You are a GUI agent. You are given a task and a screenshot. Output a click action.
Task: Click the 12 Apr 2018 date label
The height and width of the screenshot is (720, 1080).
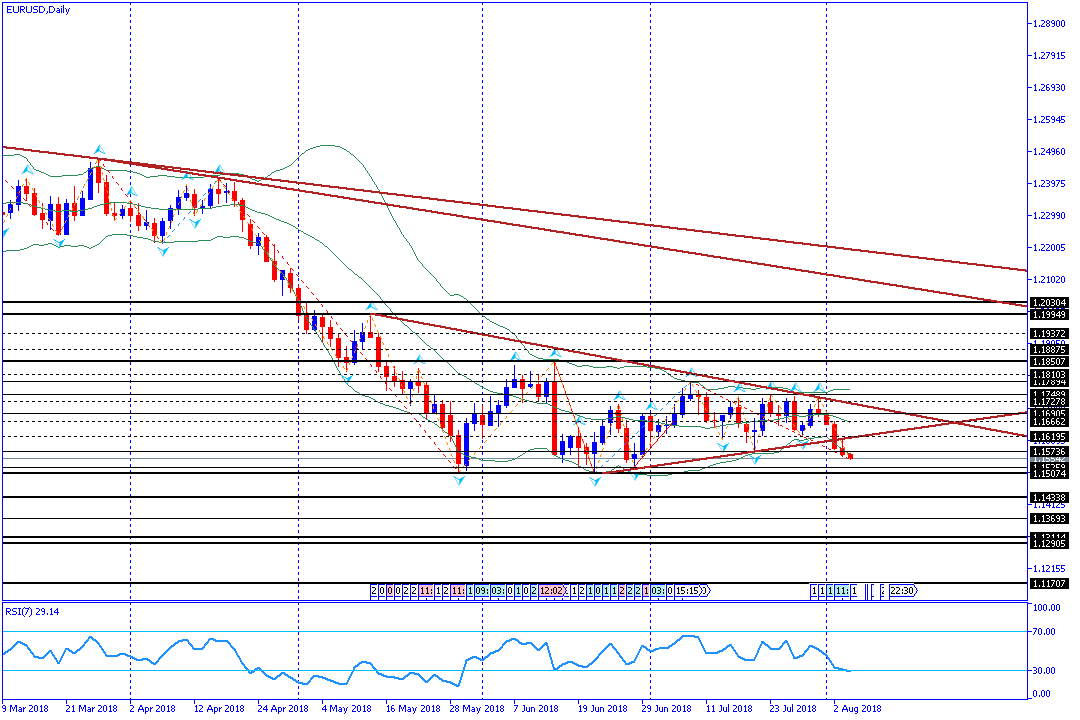(x=219, y=708)
